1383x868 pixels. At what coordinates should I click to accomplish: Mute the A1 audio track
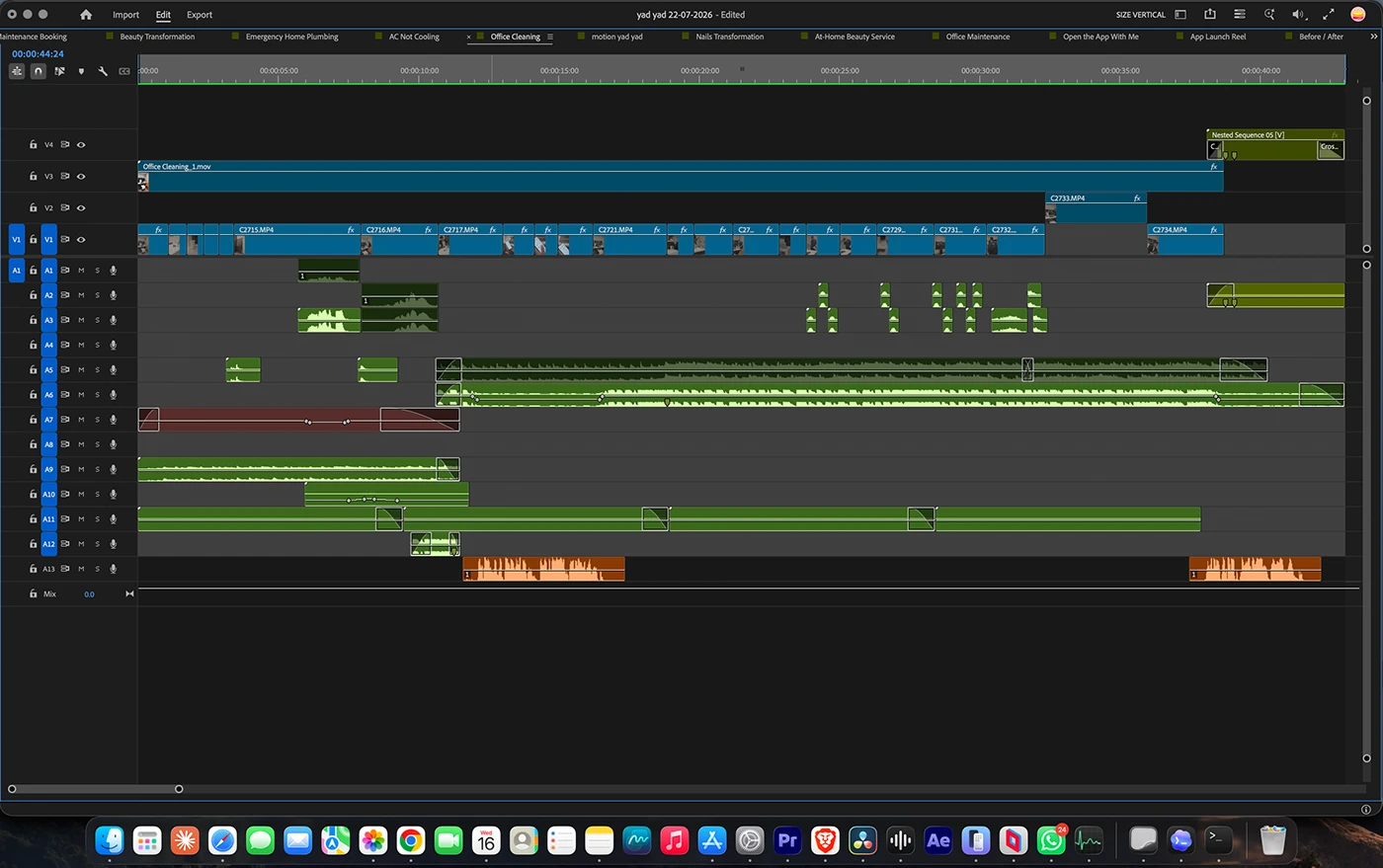pos(81,271)
